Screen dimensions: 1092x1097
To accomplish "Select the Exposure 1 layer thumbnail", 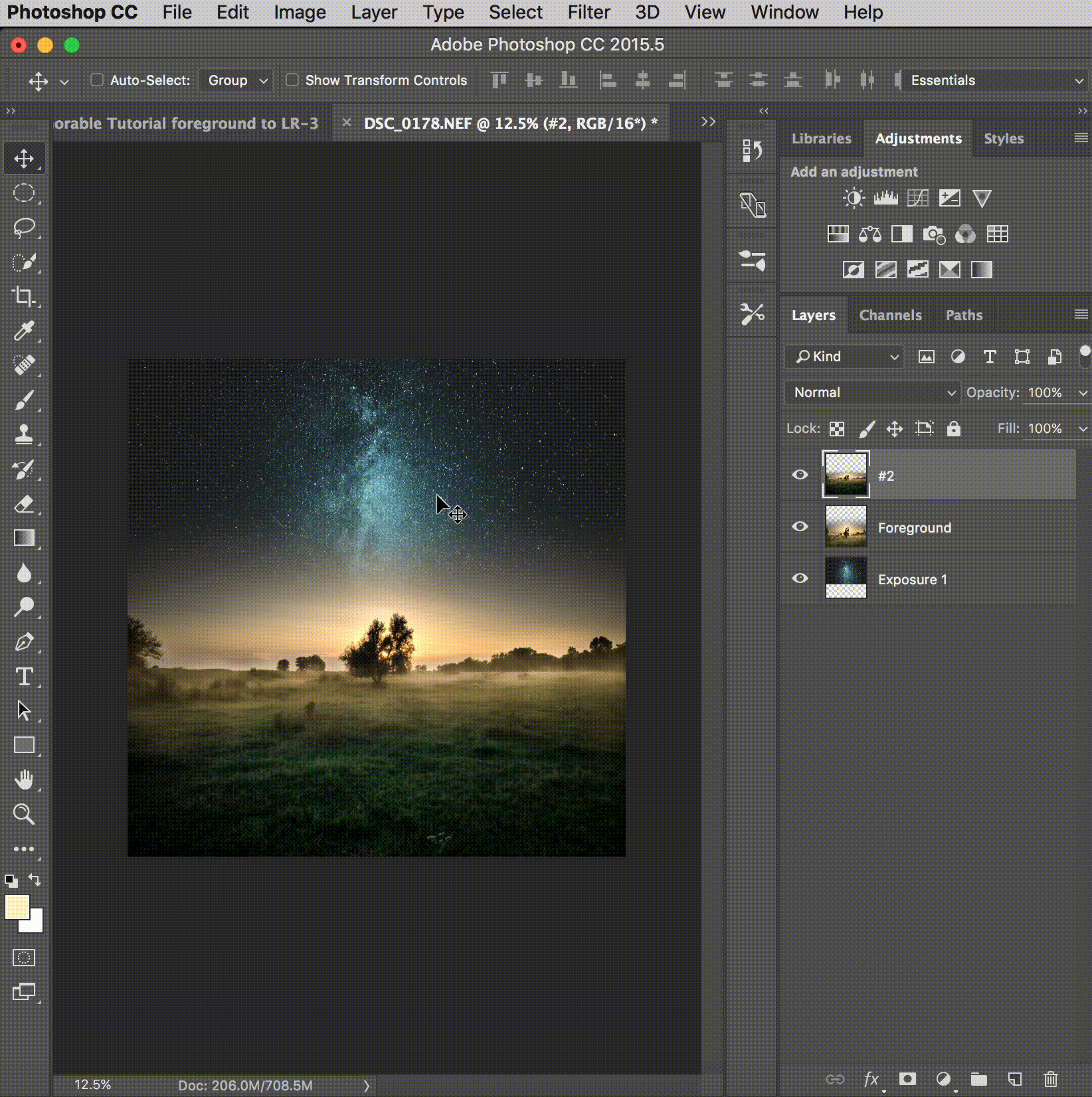I will click(x=846, y=578).
